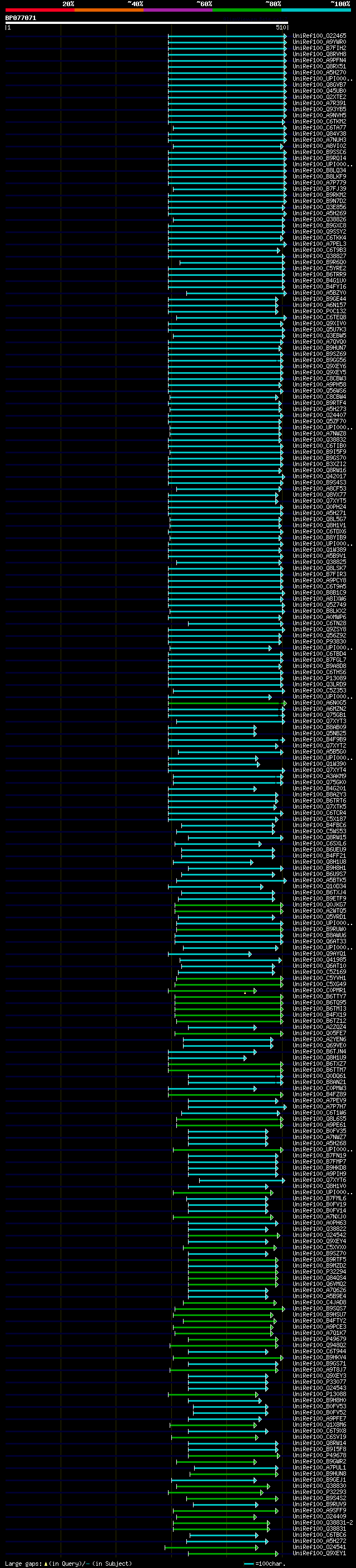Click the "=100char." scale legend text
Image resolution: width=356 pixels, height=1568 pixels.
coord(270,1563)
